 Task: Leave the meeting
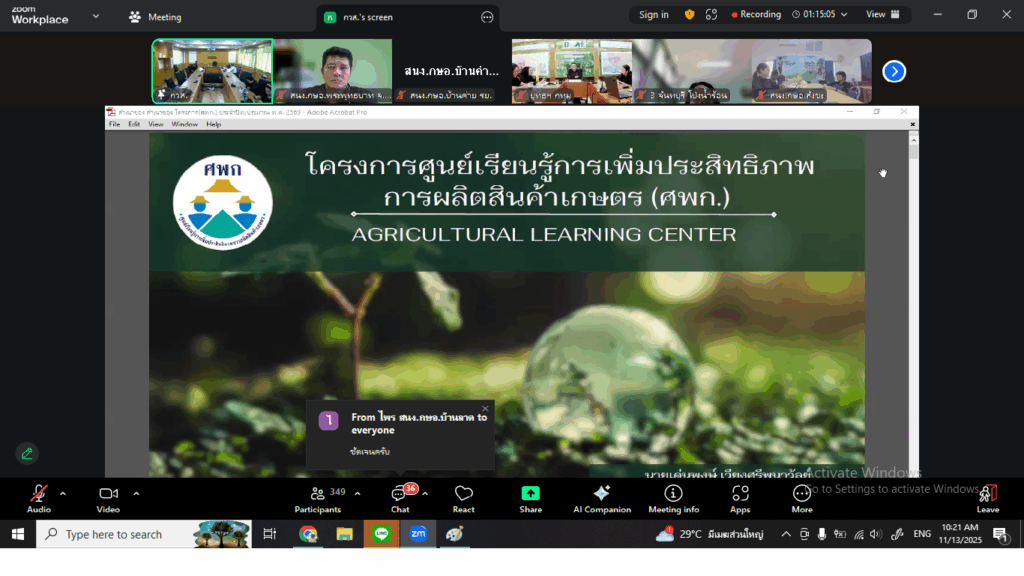(987, 496)
